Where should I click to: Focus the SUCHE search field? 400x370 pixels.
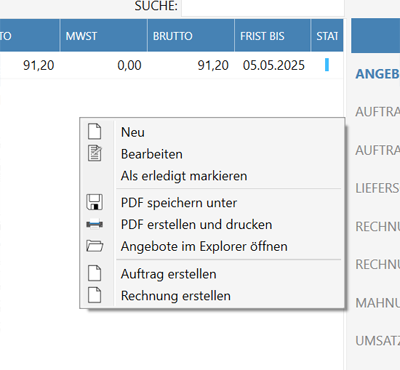(x=263, y=7)
